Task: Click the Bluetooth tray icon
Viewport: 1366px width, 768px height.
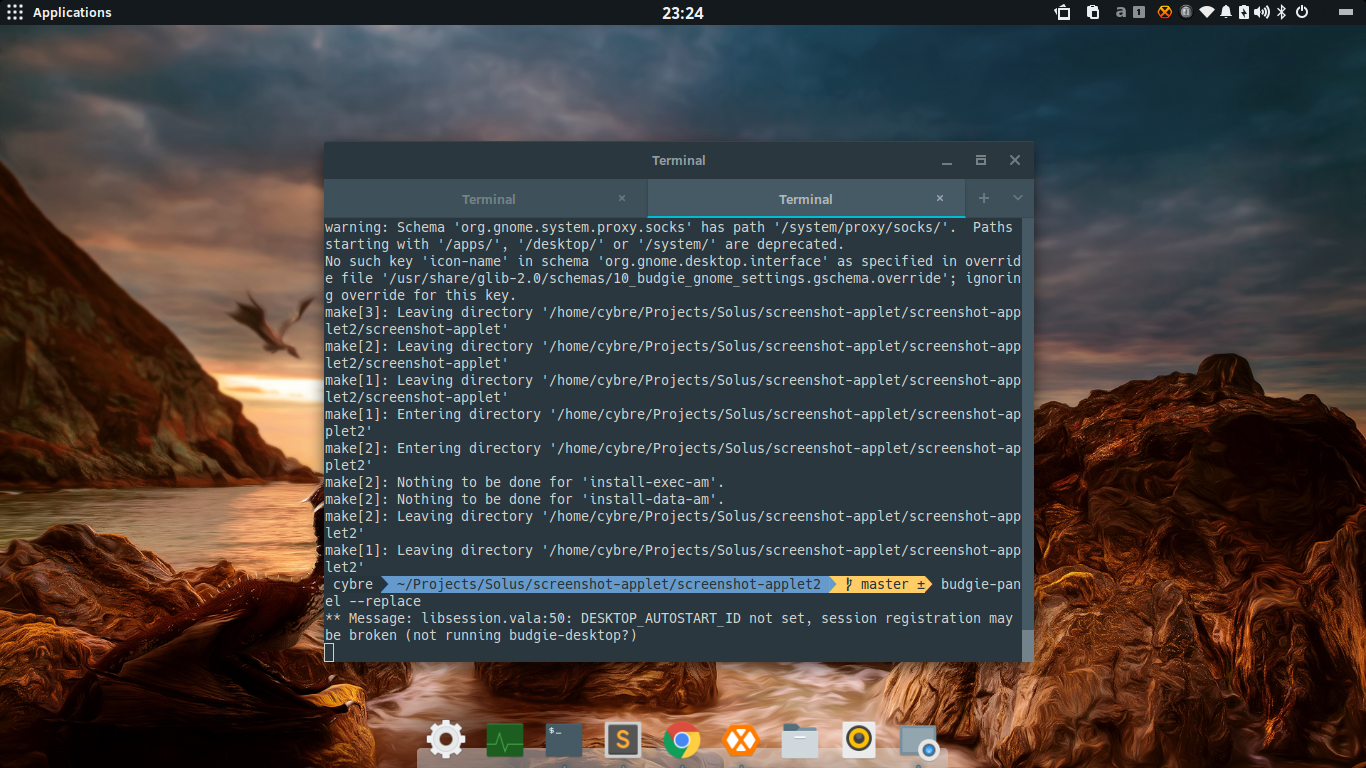Action: click(x=1282, y=12)
